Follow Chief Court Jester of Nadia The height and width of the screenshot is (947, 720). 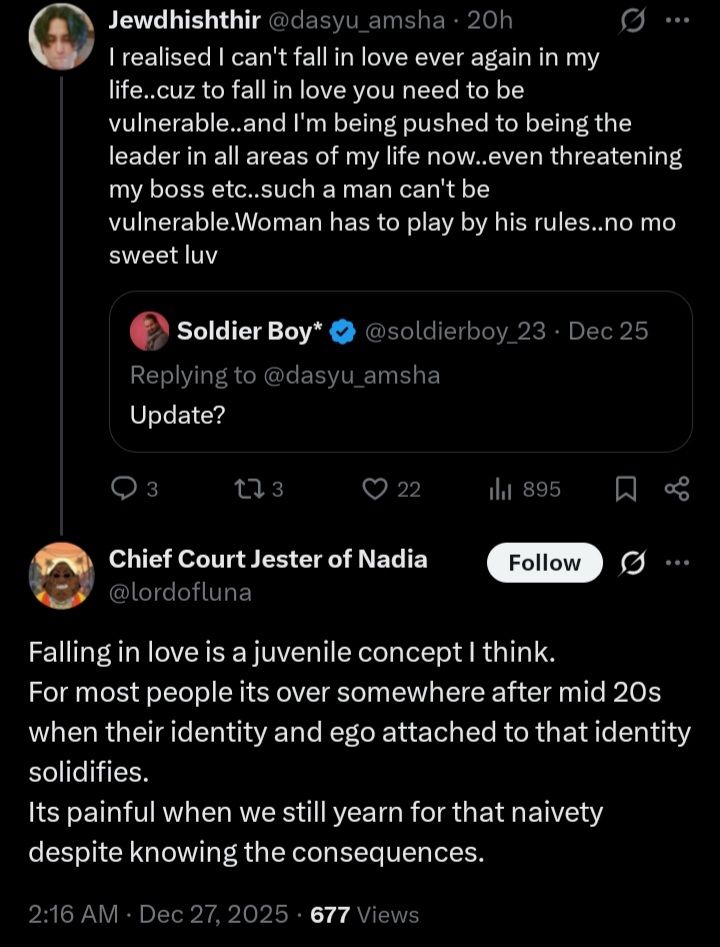(544, 563)
